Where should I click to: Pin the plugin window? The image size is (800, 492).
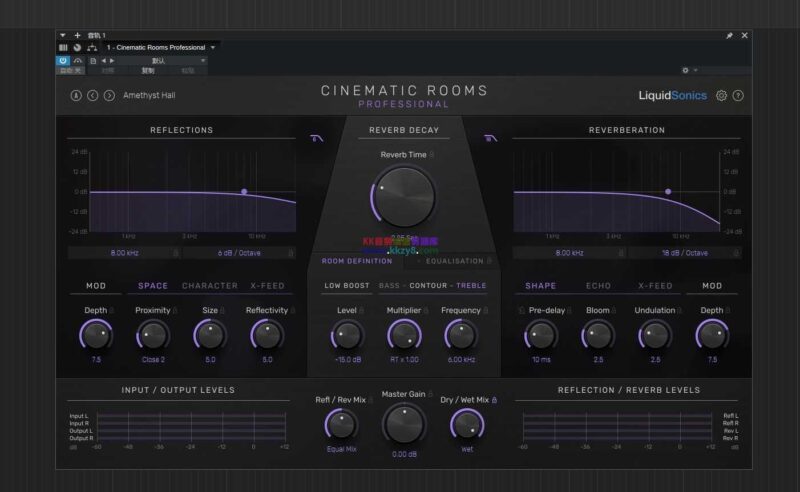pyautogui.click(x=729, y=35)
